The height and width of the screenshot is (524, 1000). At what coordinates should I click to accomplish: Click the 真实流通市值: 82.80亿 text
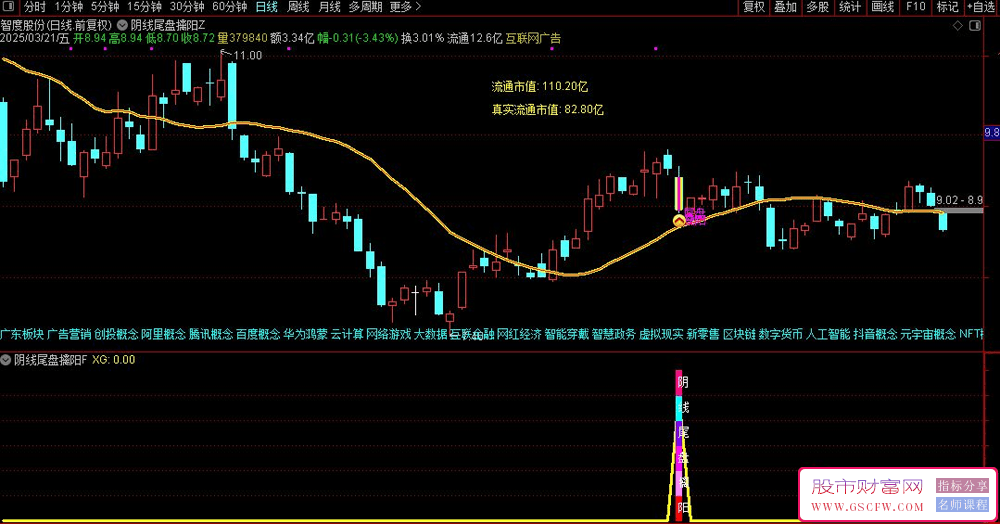pyautogui.click(x=547, y=110)
